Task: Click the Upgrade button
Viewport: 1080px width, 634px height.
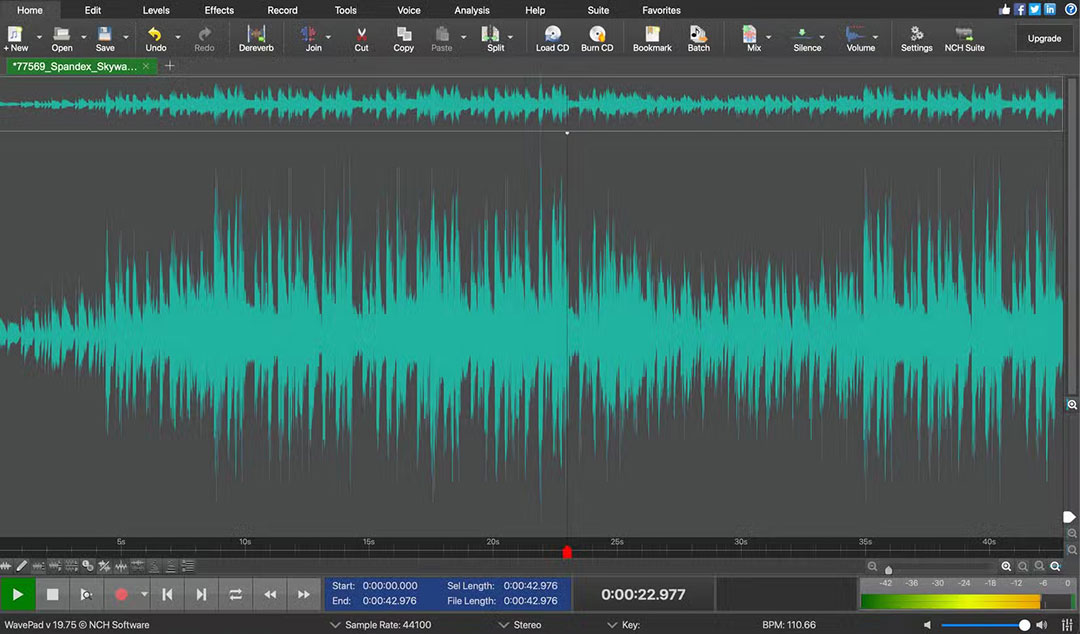Action: coord(1044,37)
